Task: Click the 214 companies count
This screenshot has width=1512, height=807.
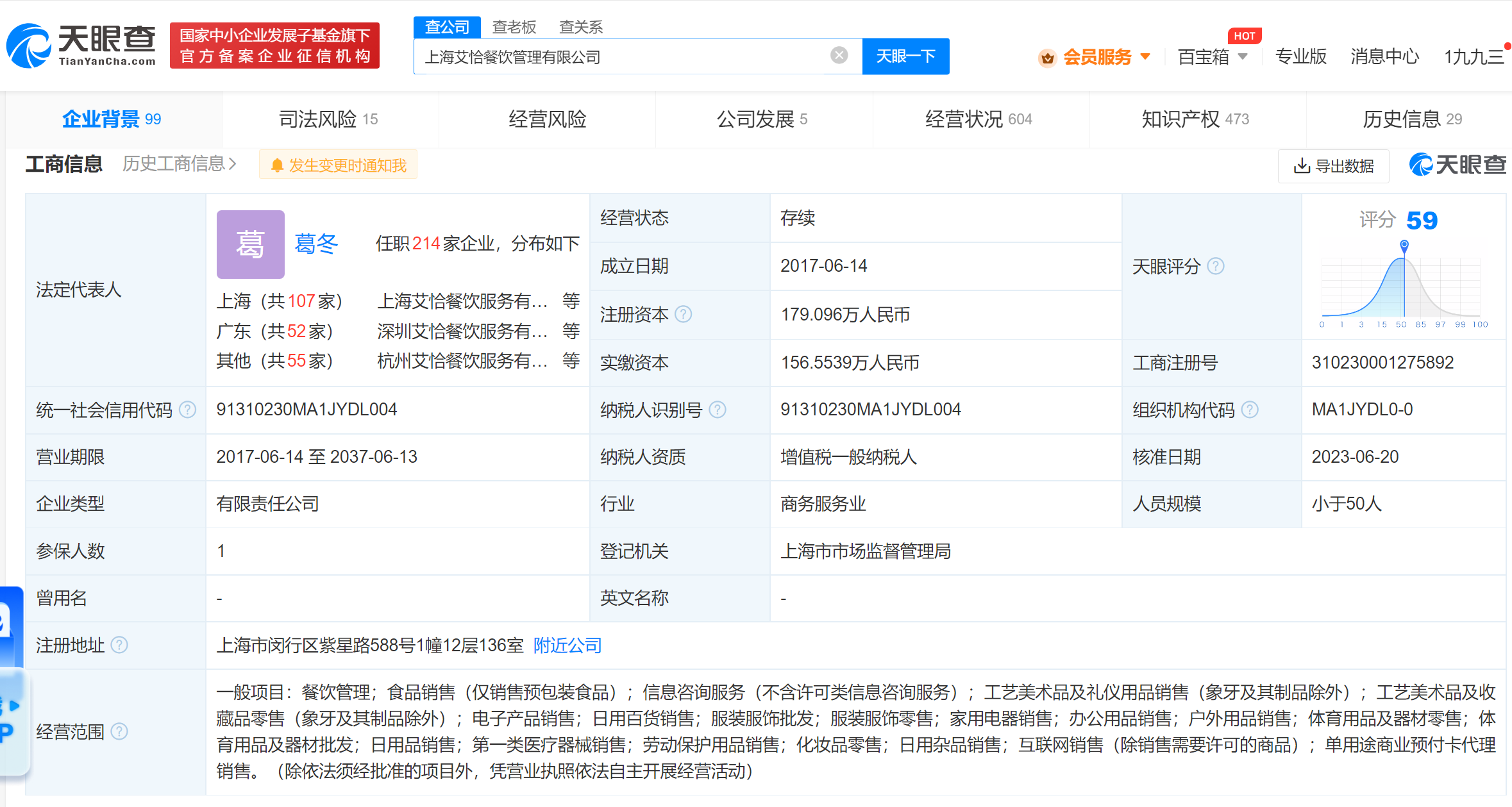Action: click(426, 244)
